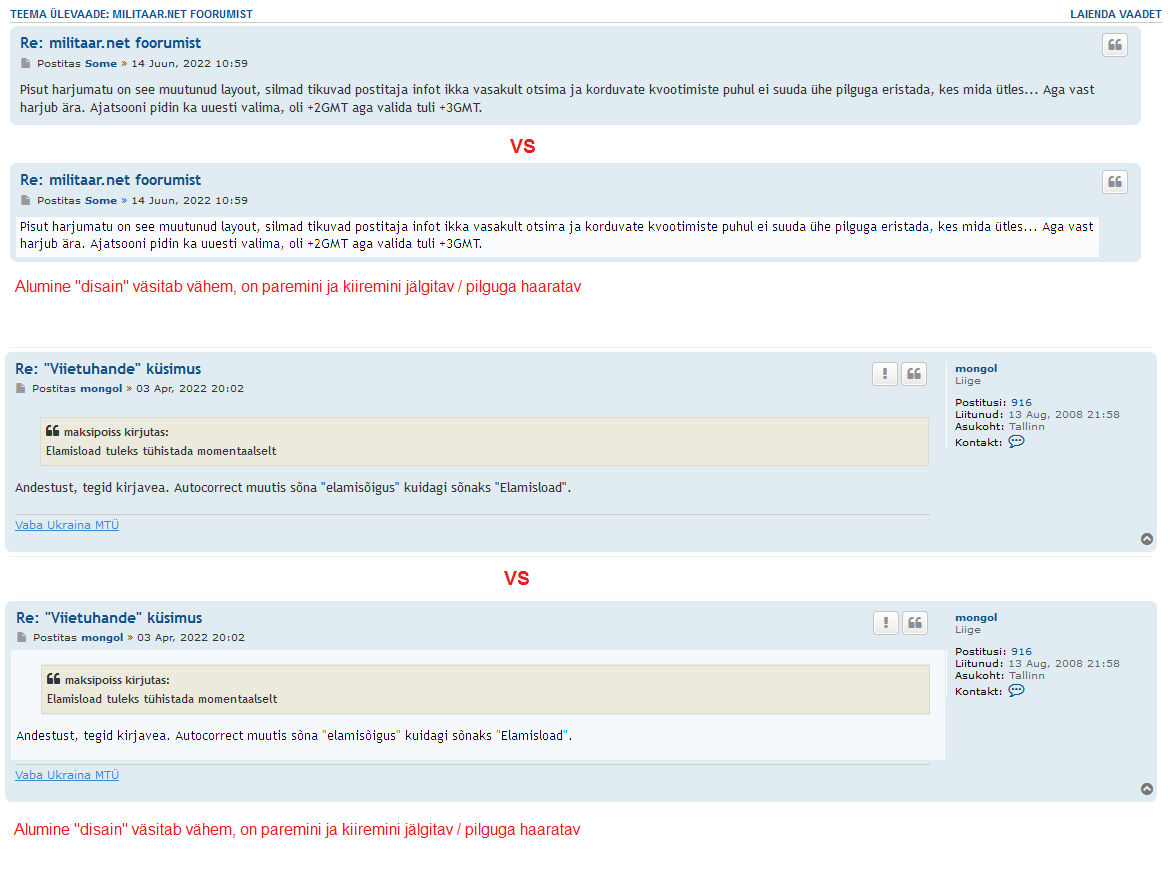Open Kontakt speech bubble in upper mongol profile
This screenshot has height=889, width=1170.
[x=1016, y=441]
